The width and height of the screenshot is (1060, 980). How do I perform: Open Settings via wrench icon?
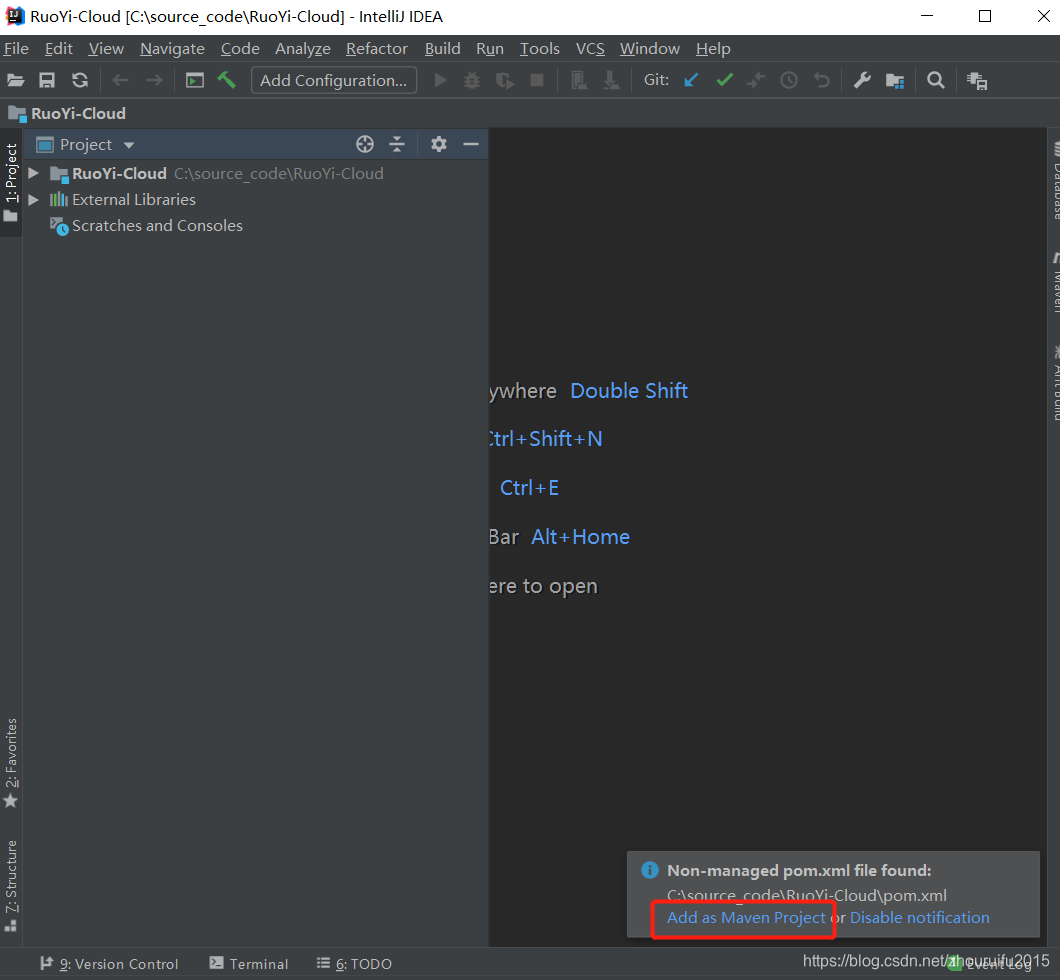pyautogui.click(x=862, y=80)
